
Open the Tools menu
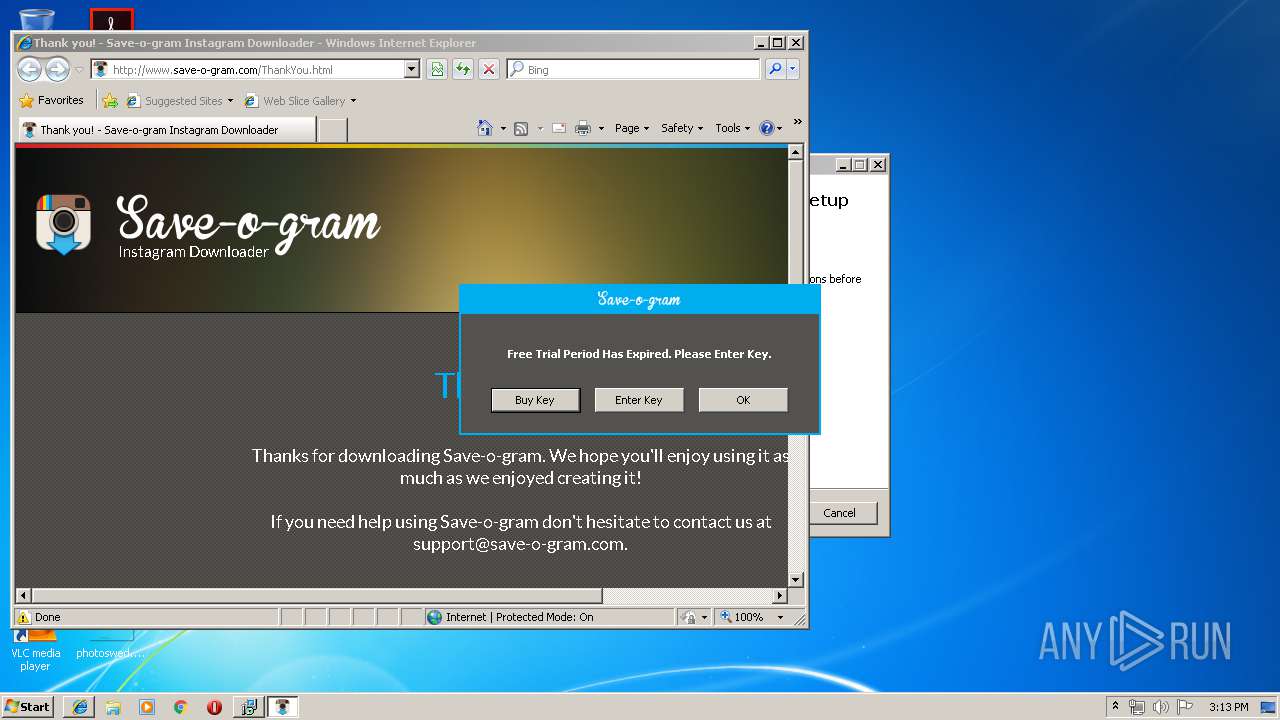(x=732, y=128)
